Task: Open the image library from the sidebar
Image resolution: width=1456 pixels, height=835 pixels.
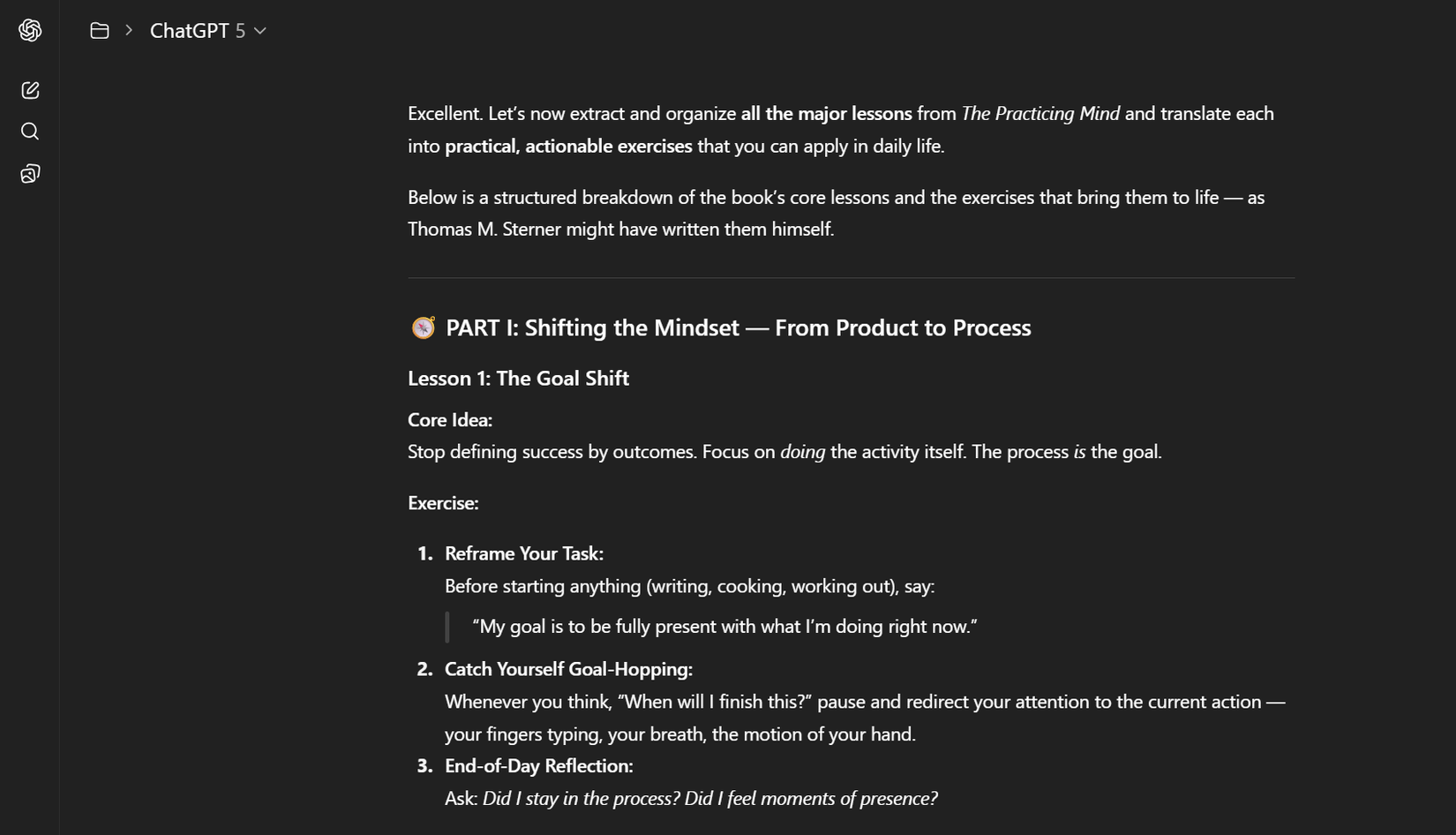Action: coord(30,173)
